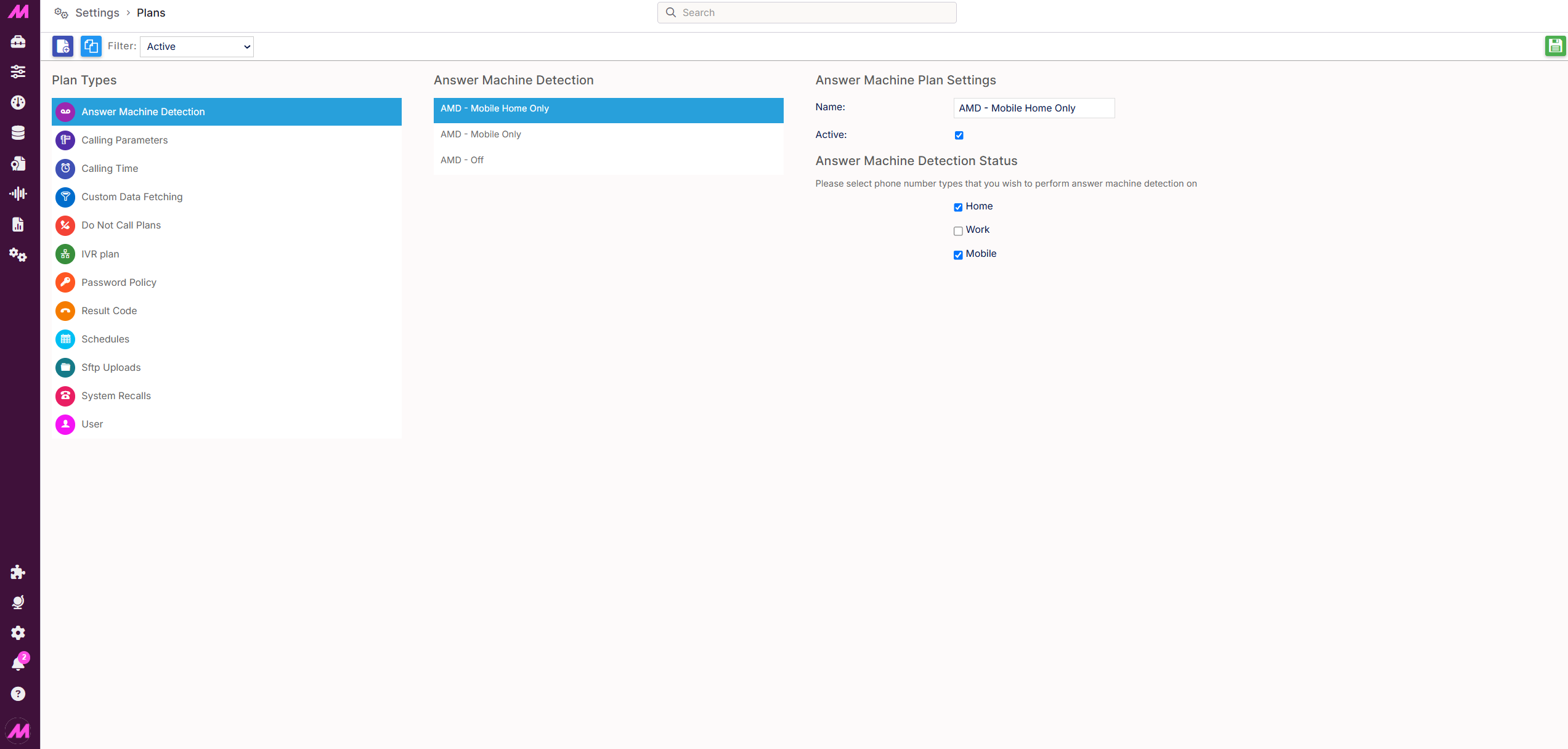Click the Schedules calendar icon

[x=65, y=339]
